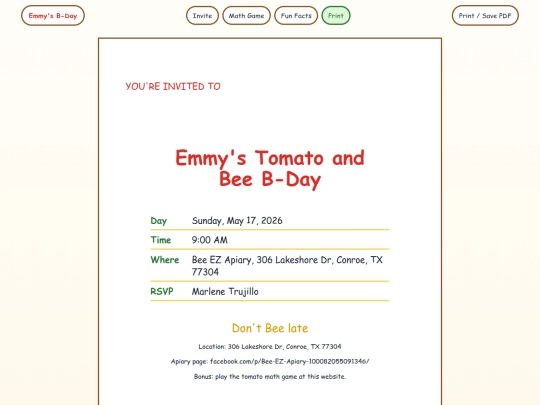The image size is (540, 405).
Task: Click the Apiary page facebook.com line
Action: pyautogui.click(x=270, y=361)
